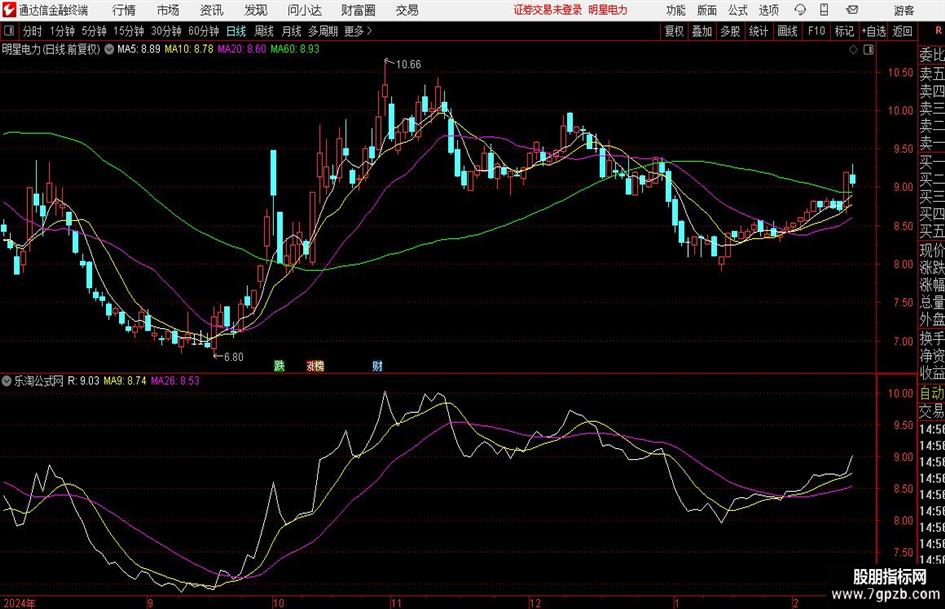Click the 2024年 date axis label
945x609 pixels.
coord(19,603)
